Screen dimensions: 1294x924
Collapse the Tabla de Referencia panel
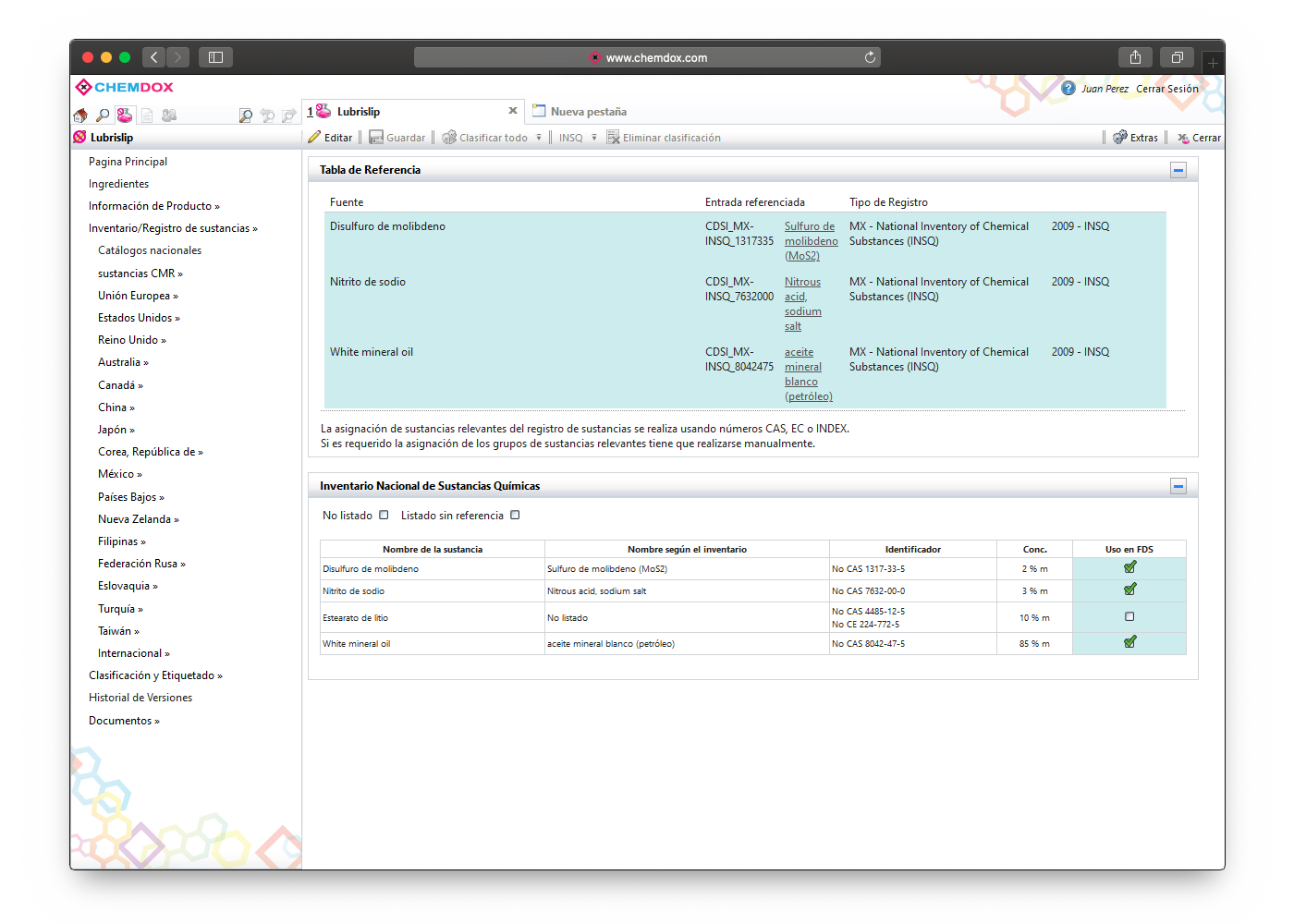pos(1178,170)
